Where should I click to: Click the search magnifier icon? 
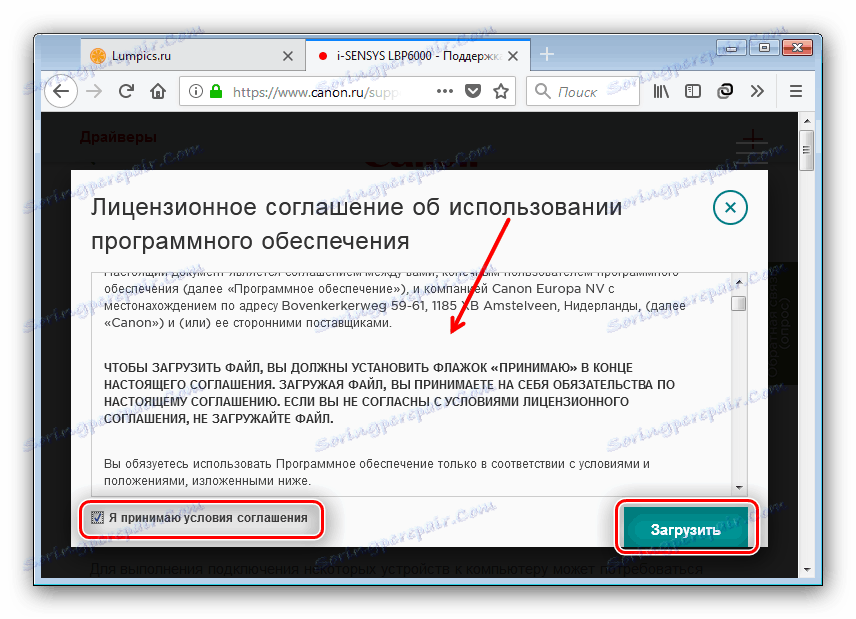coord(542,91)
